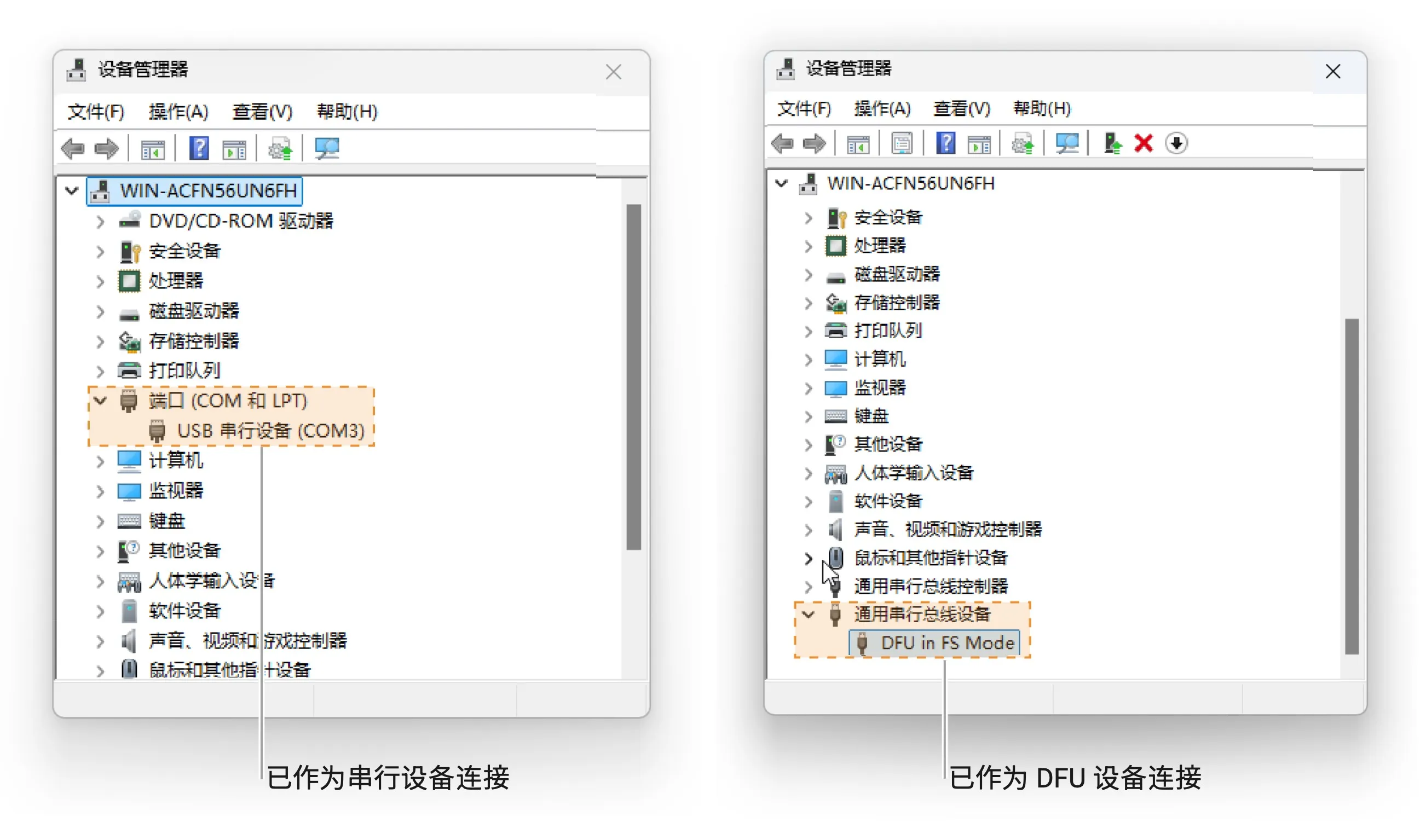Click scan for hardware changes icon, left window
Screen dimensions: 1426x840
coord(327,149)
